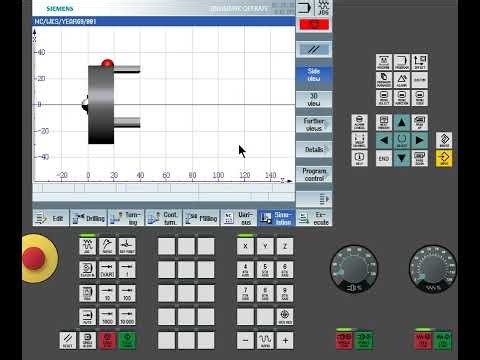Select VAR increment key
Viewport: 480px width, 360px height.
click(107, 270)
